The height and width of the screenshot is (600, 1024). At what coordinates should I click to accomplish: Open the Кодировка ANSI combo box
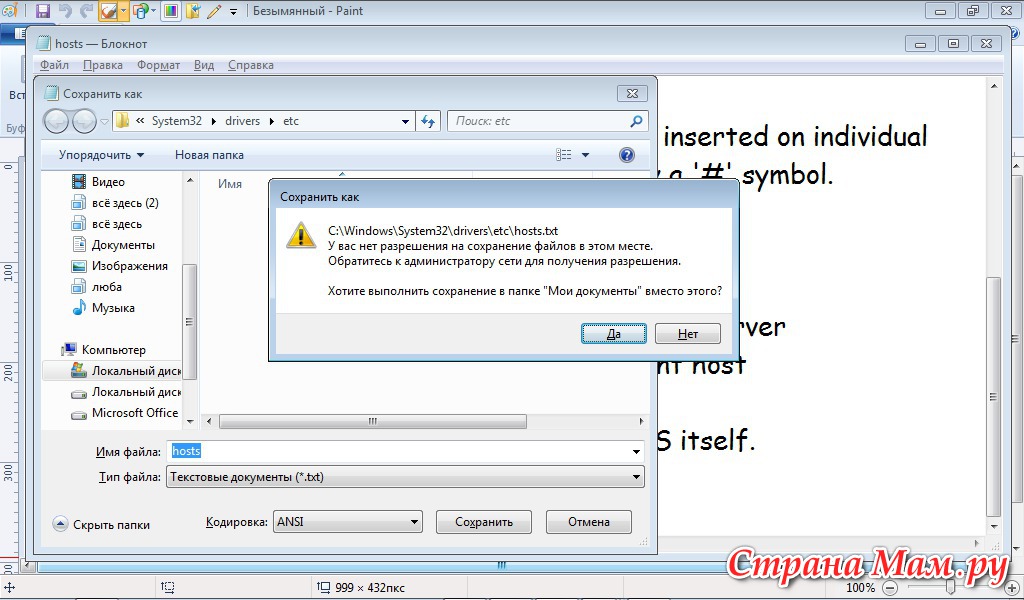point(347,522)
